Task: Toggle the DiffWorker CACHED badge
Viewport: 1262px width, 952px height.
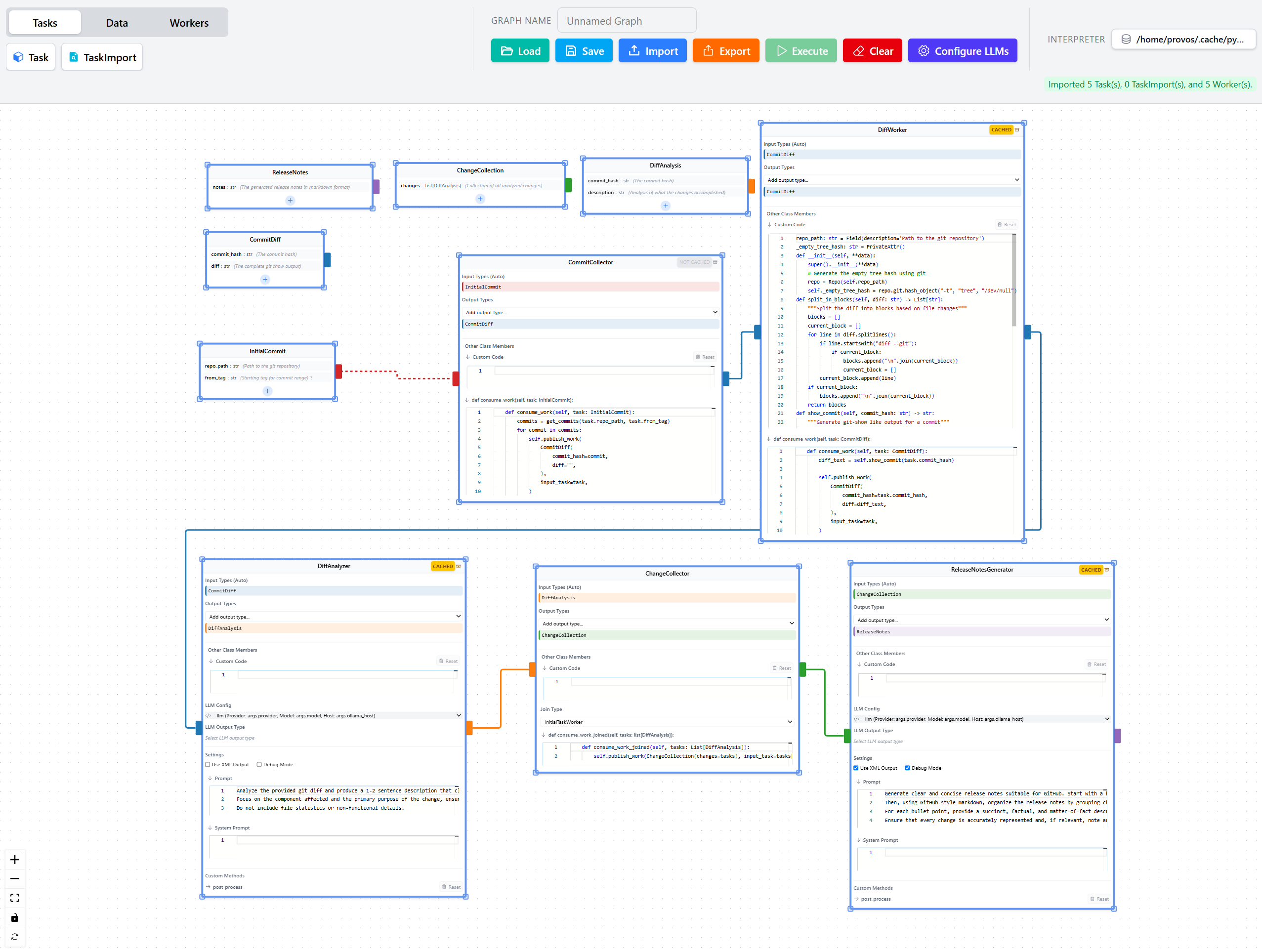Action: (x=1002, y=130)
